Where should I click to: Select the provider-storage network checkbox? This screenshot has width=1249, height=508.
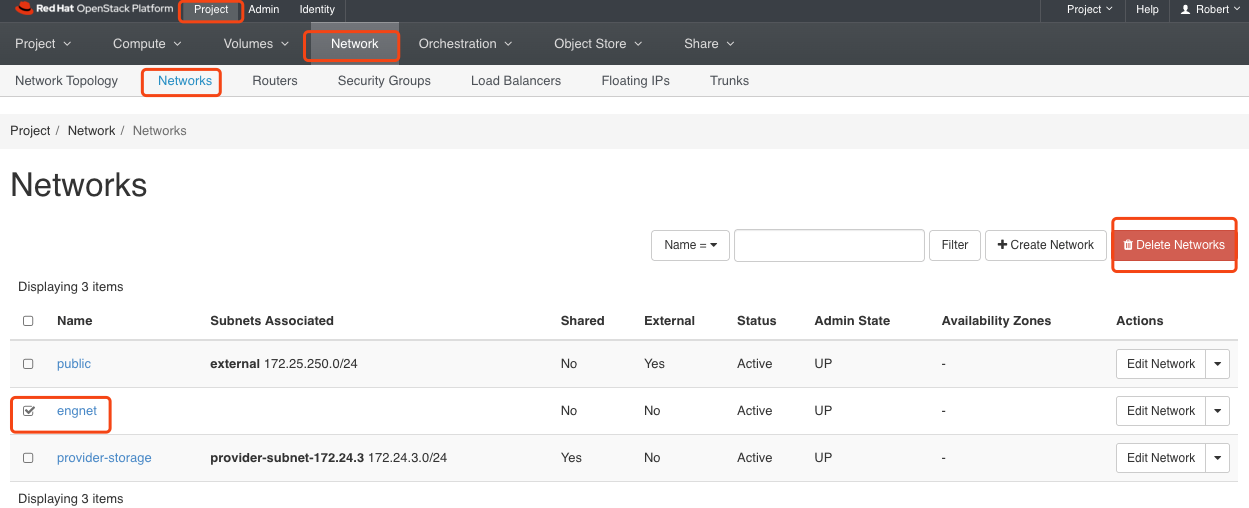tap(28, 458)
